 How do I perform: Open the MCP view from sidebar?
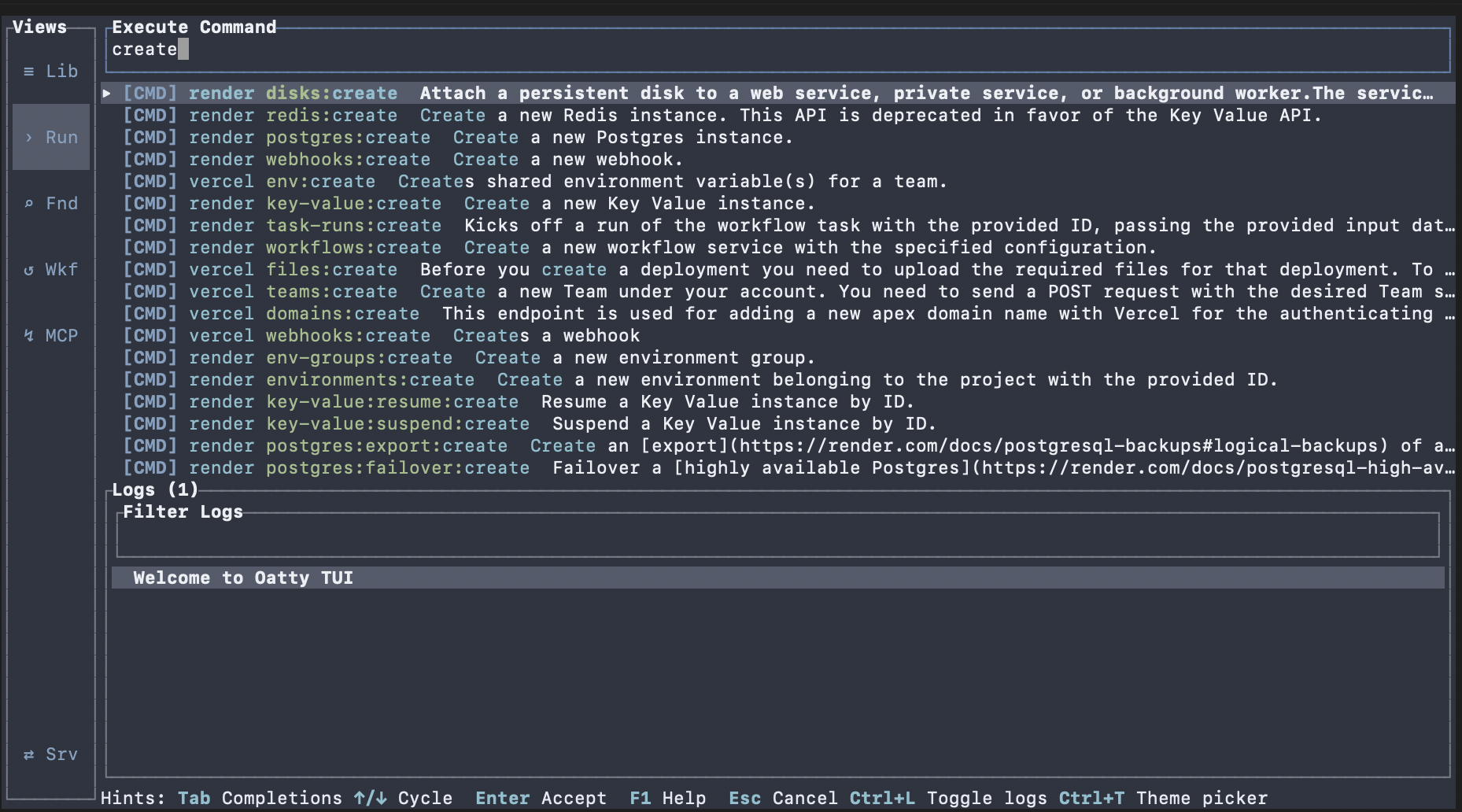click(x=51, y=335)
